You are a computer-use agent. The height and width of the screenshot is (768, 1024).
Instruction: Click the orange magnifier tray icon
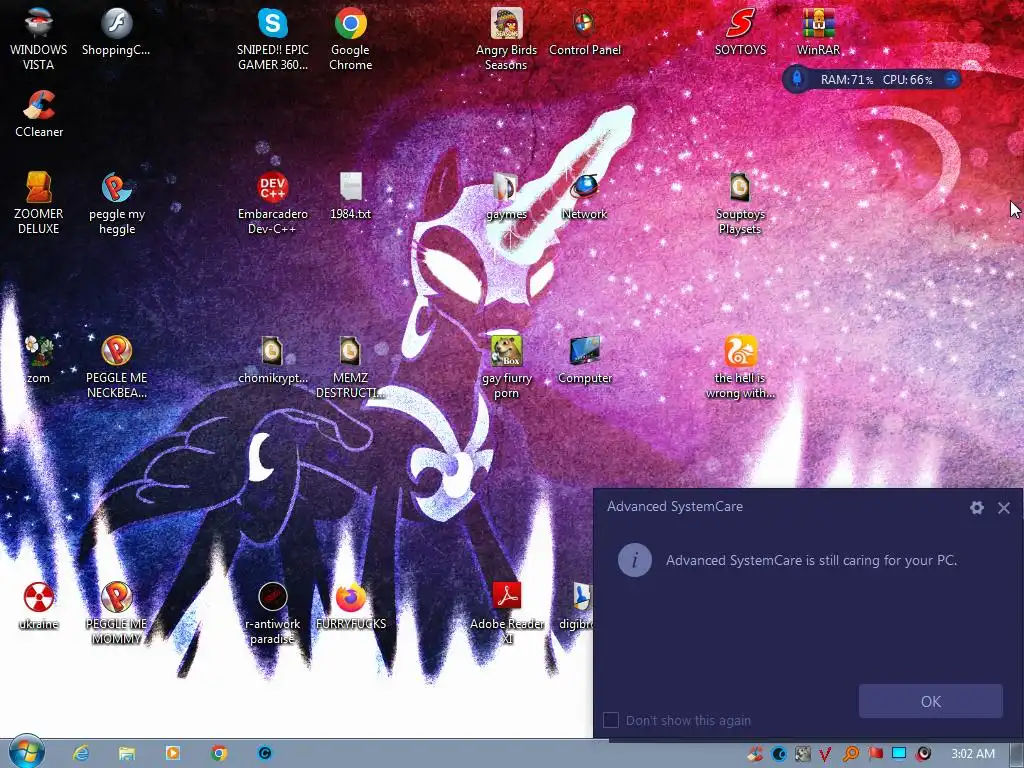[850, 754]
